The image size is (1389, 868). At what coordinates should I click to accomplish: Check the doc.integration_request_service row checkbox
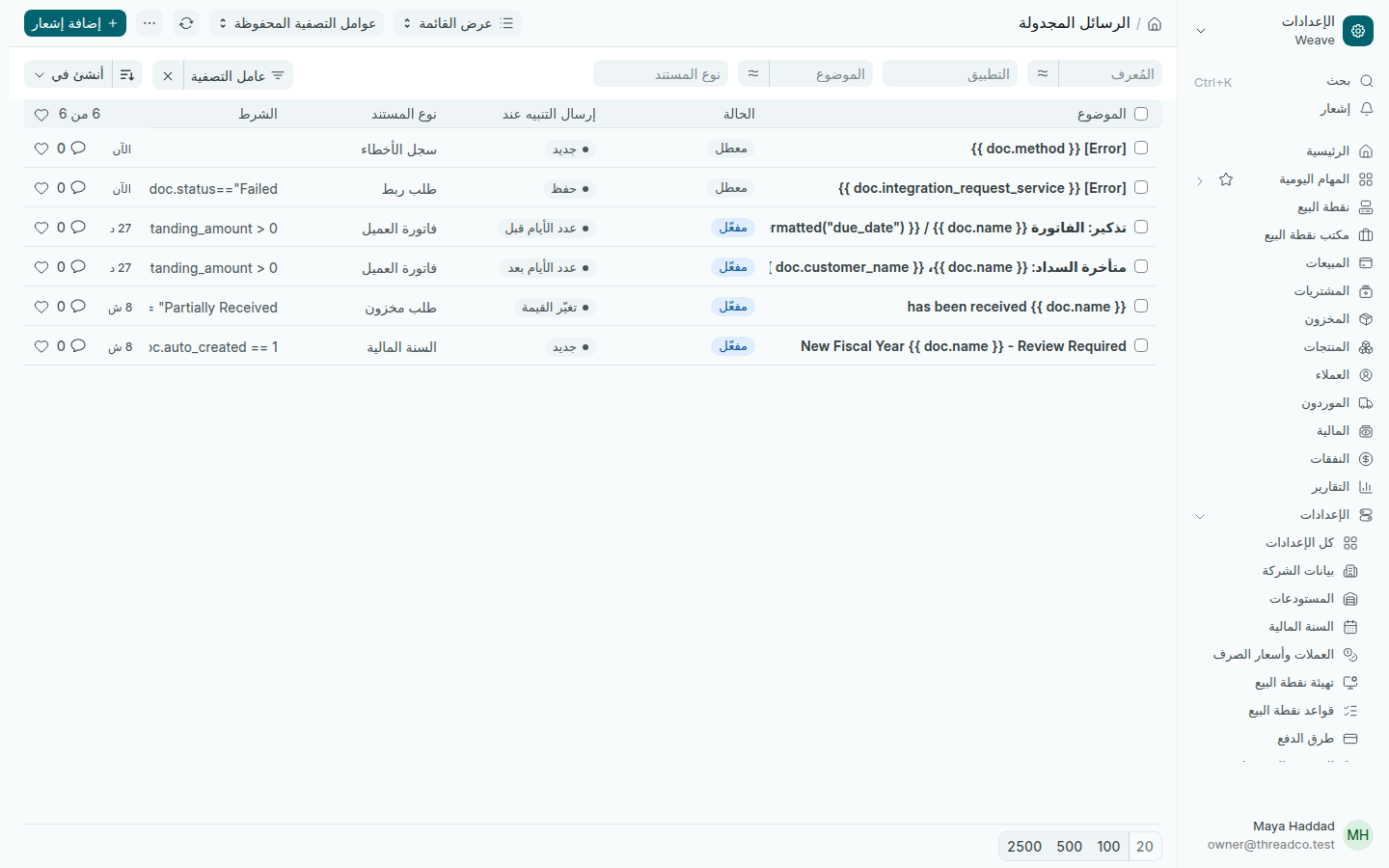(x=1141, y=188)
